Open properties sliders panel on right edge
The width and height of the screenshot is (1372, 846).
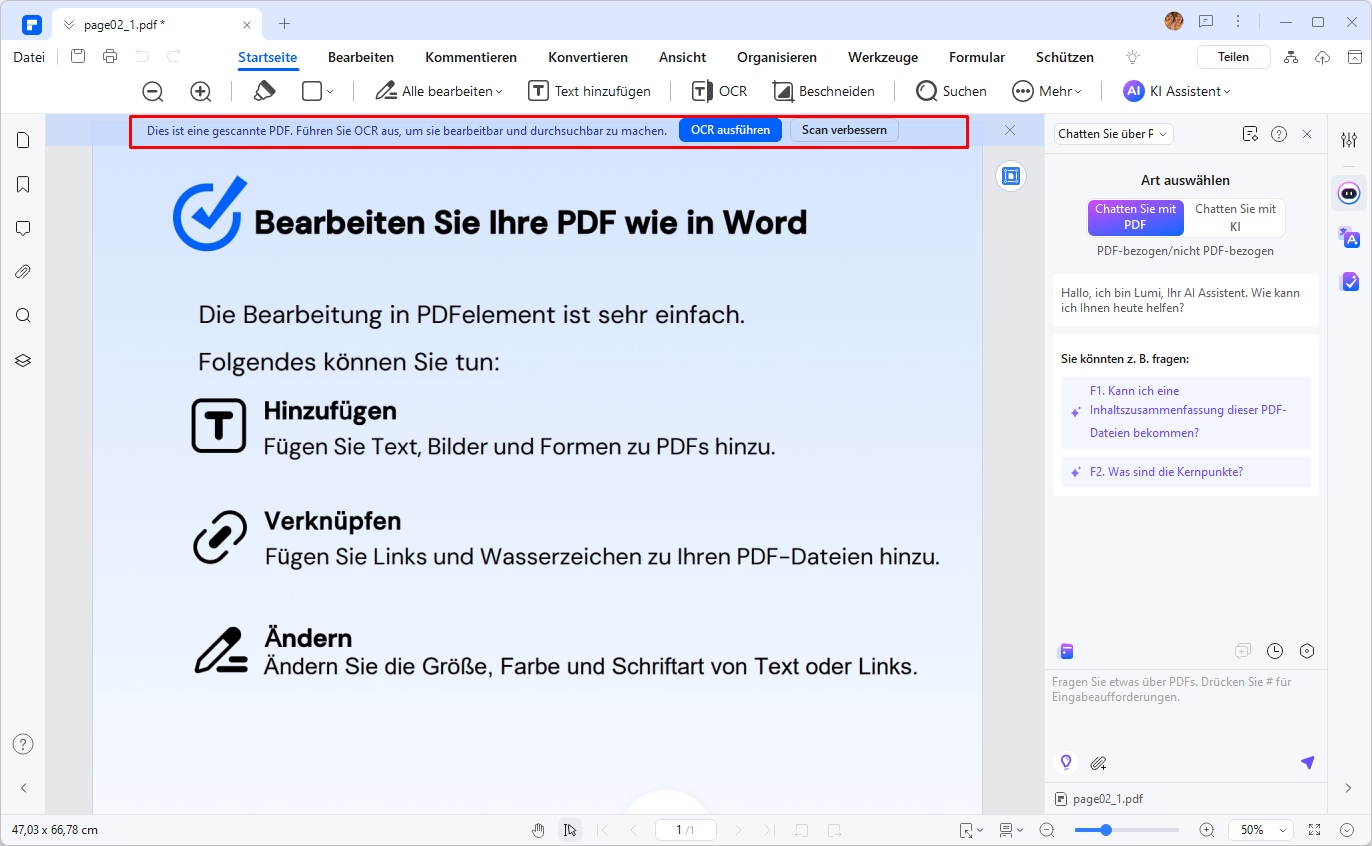point(1349,140)
